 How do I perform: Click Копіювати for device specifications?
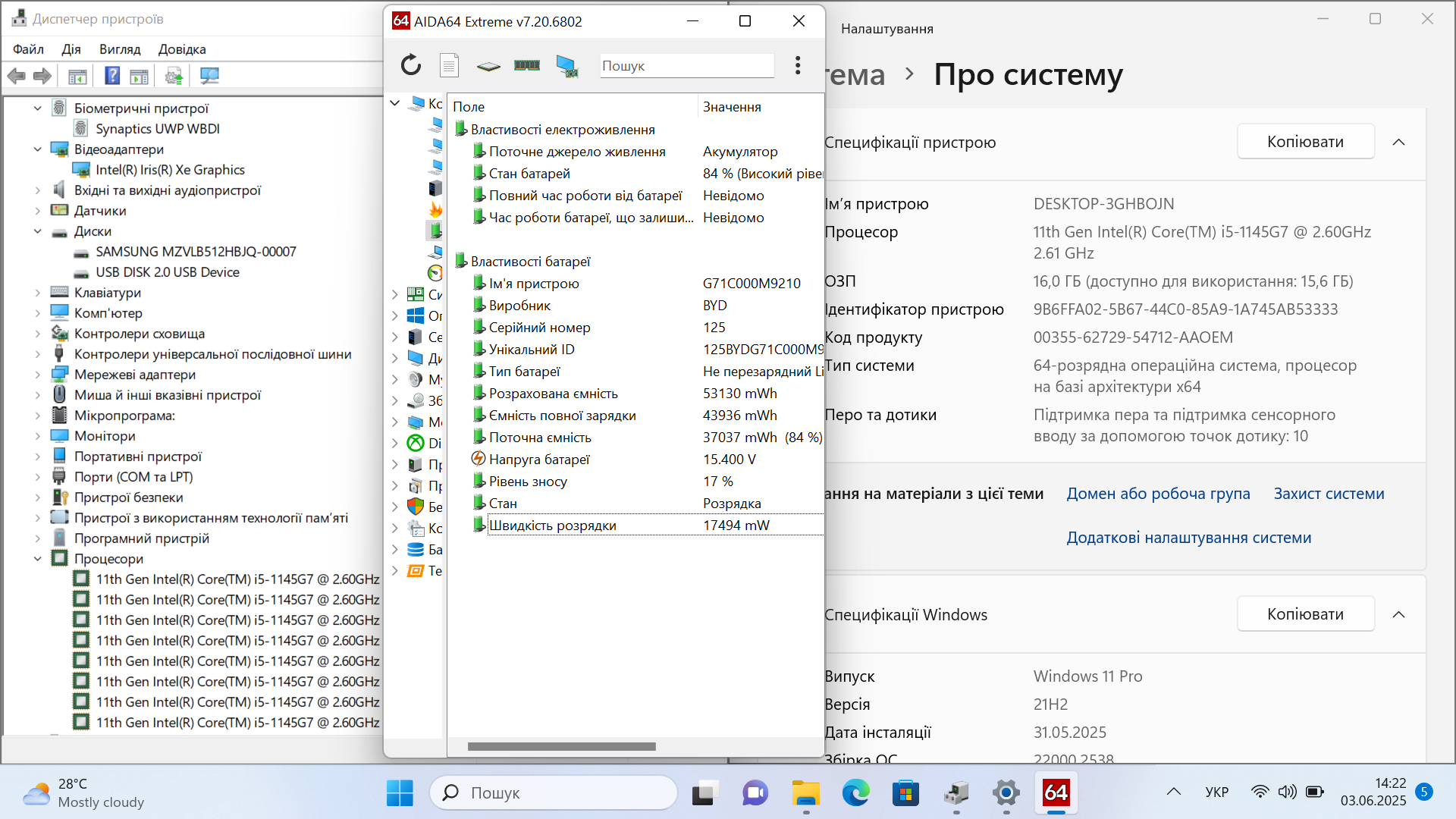(1306, 142)
